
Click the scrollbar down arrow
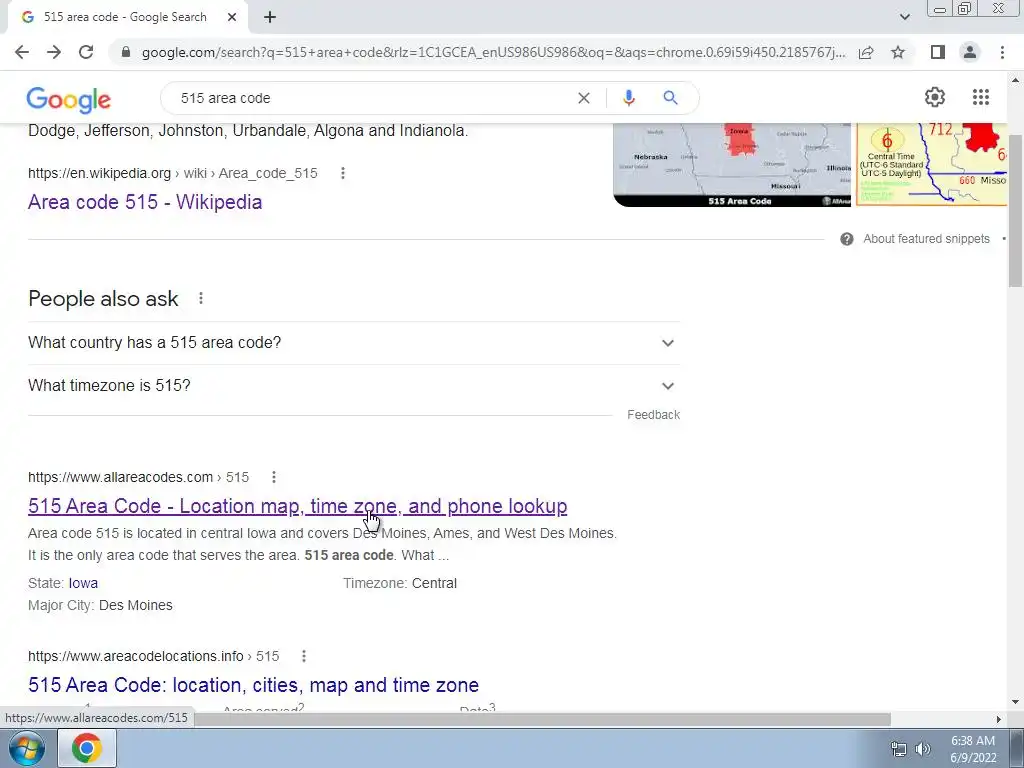click(x=1015, y=702)
